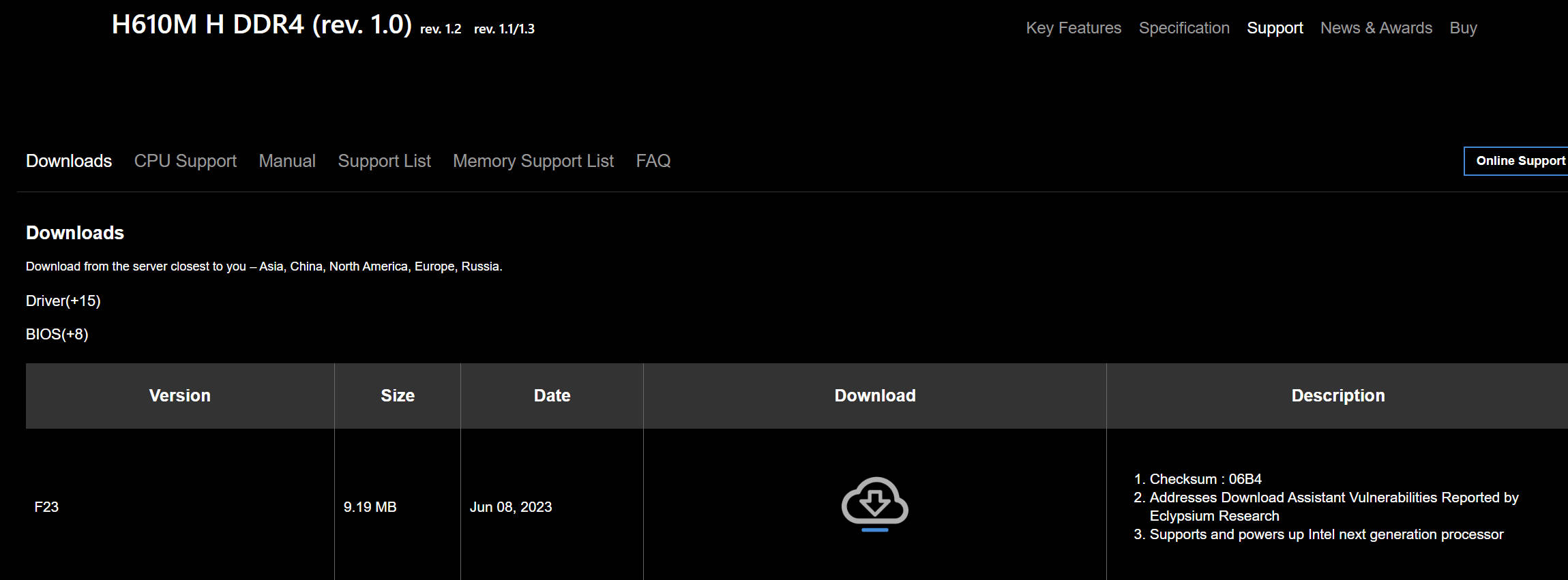Screen dimensions: 1568x580
Task: Select Support in top navigation
Action: 1275,28
